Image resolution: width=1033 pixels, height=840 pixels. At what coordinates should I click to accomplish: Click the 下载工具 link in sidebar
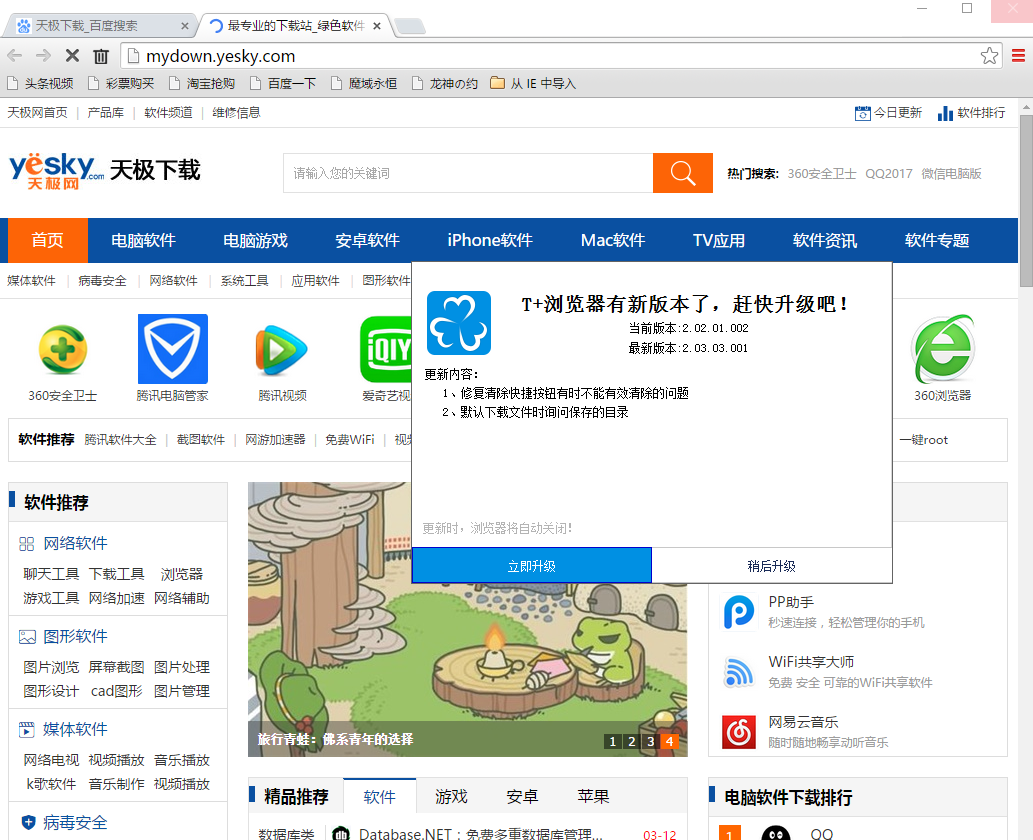117,574
